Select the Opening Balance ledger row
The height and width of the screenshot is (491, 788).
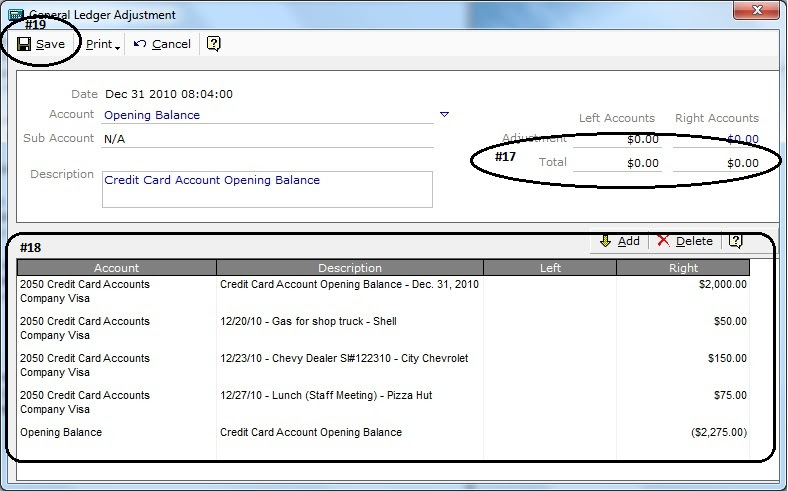point(383,432)
